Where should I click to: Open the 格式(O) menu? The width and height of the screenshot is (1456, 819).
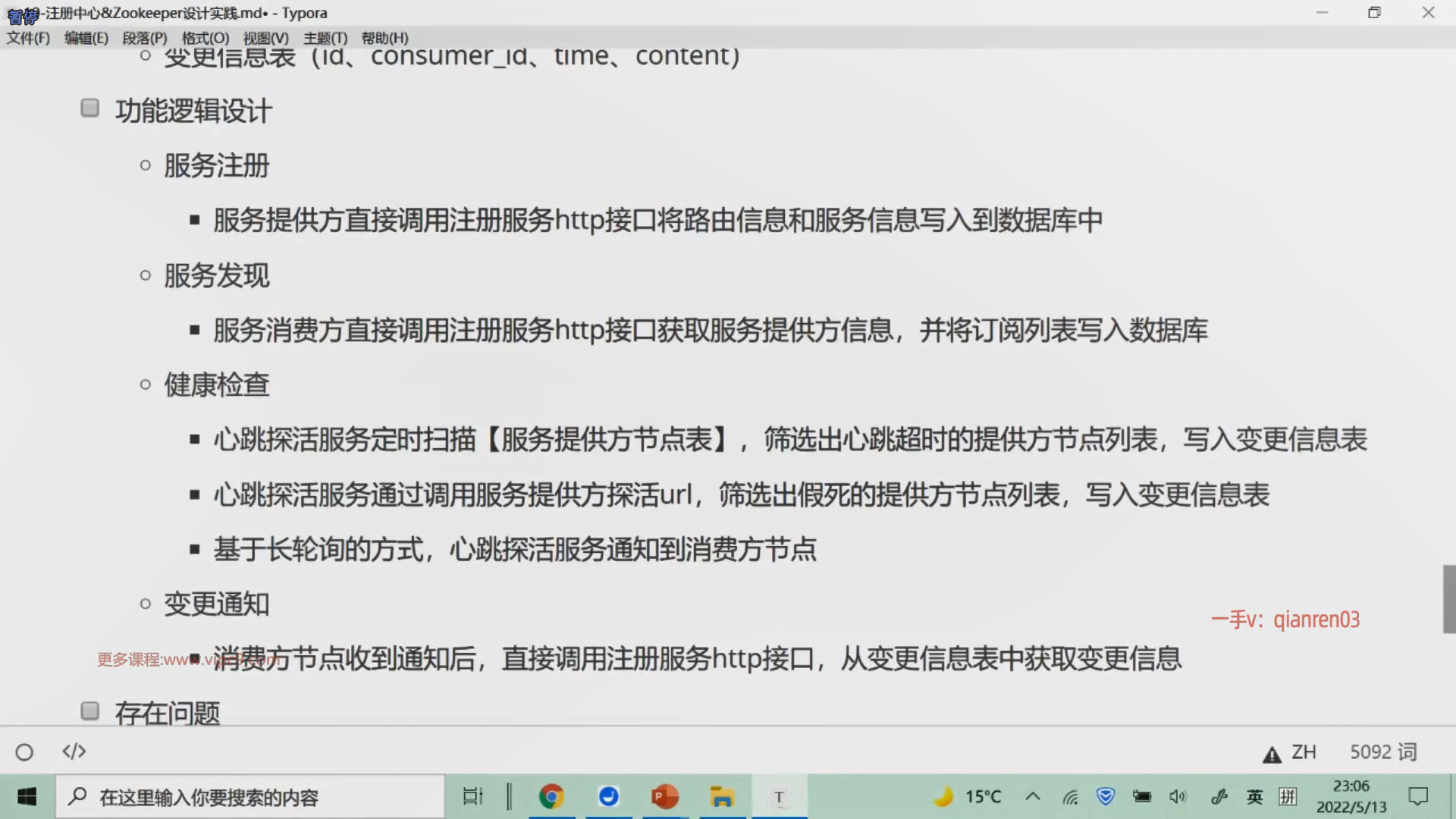(x=205, y=38)
